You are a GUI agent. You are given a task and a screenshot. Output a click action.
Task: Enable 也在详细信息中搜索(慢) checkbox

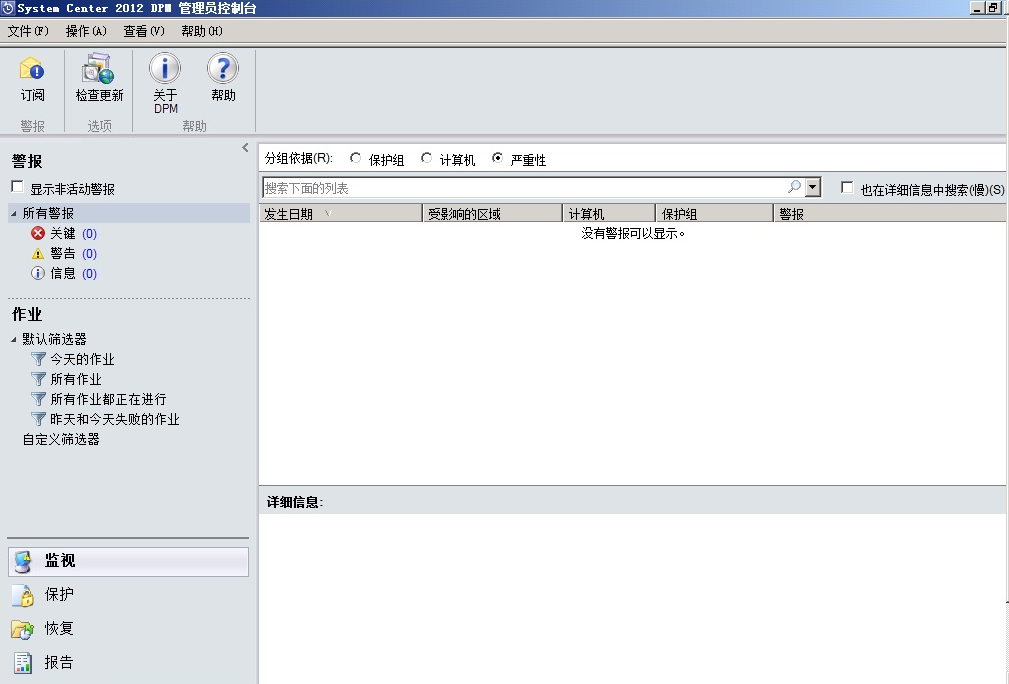pos(847,188)
